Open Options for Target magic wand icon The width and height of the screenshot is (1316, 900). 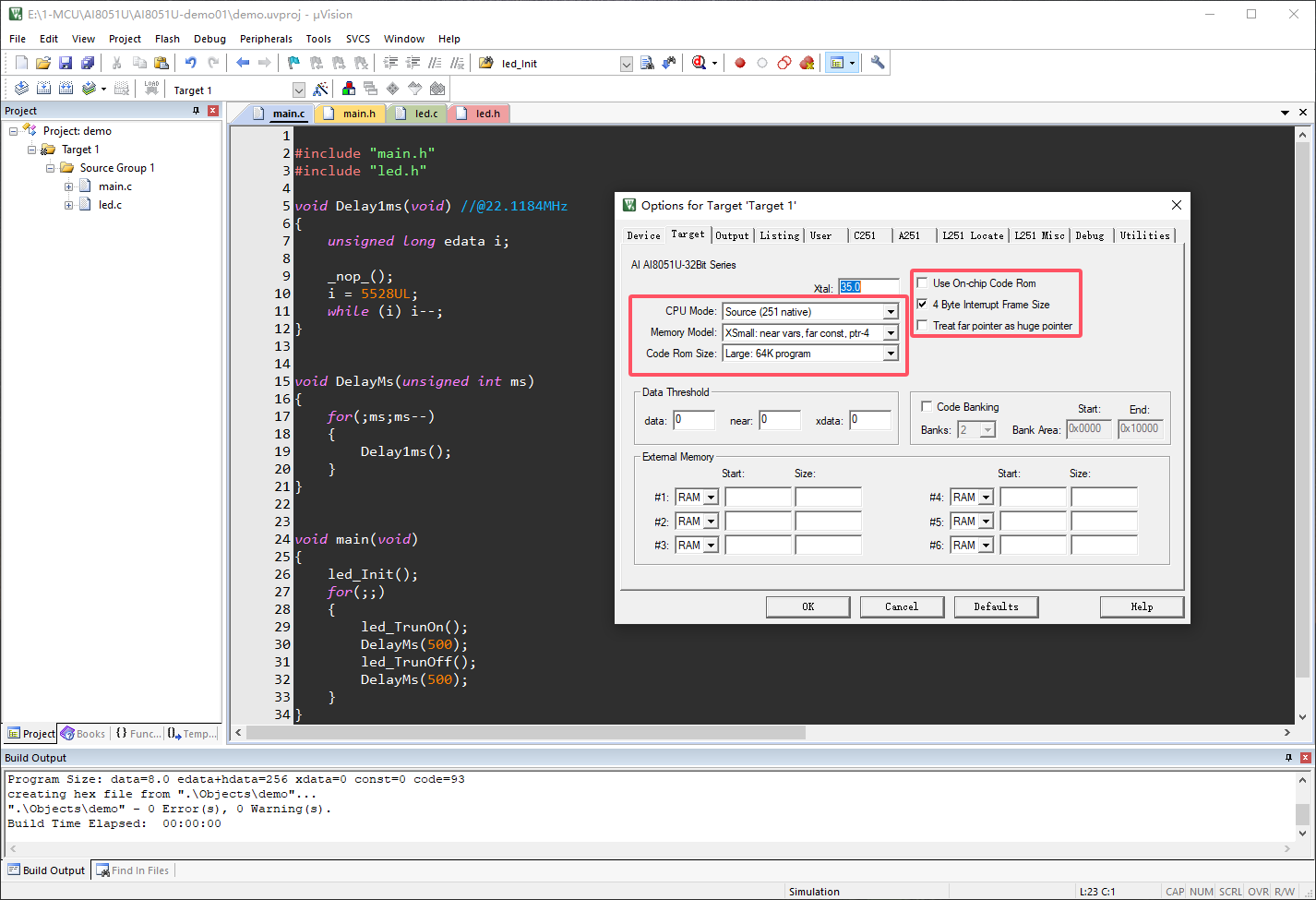pos(320,89)
